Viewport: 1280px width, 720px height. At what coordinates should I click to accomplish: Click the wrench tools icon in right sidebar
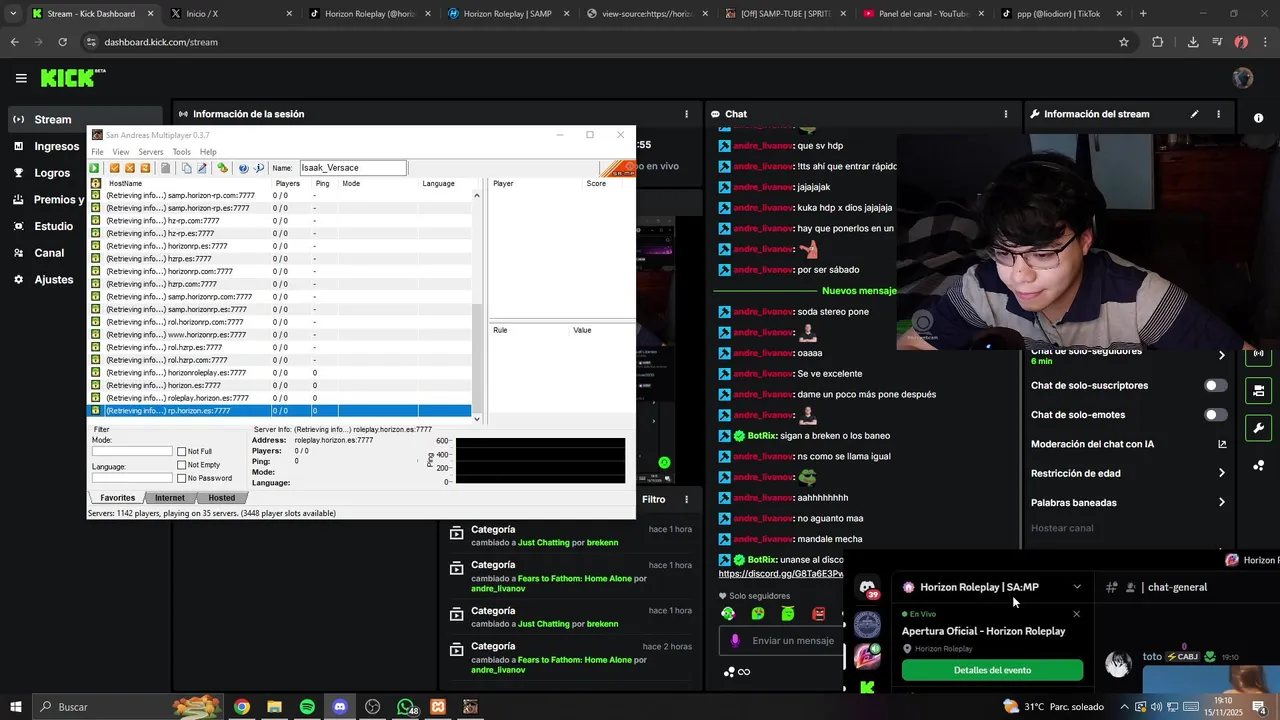(1258, 428)
